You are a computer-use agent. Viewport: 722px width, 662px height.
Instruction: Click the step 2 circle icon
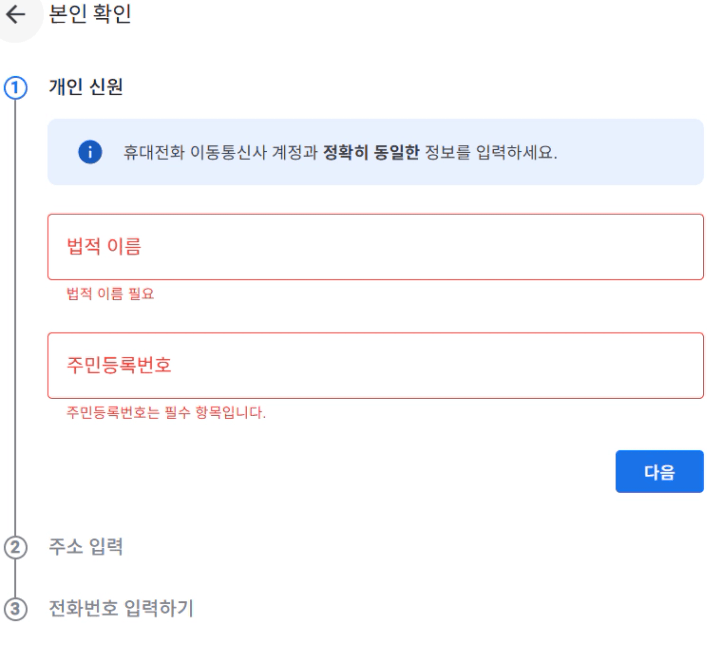pos(15,547)
